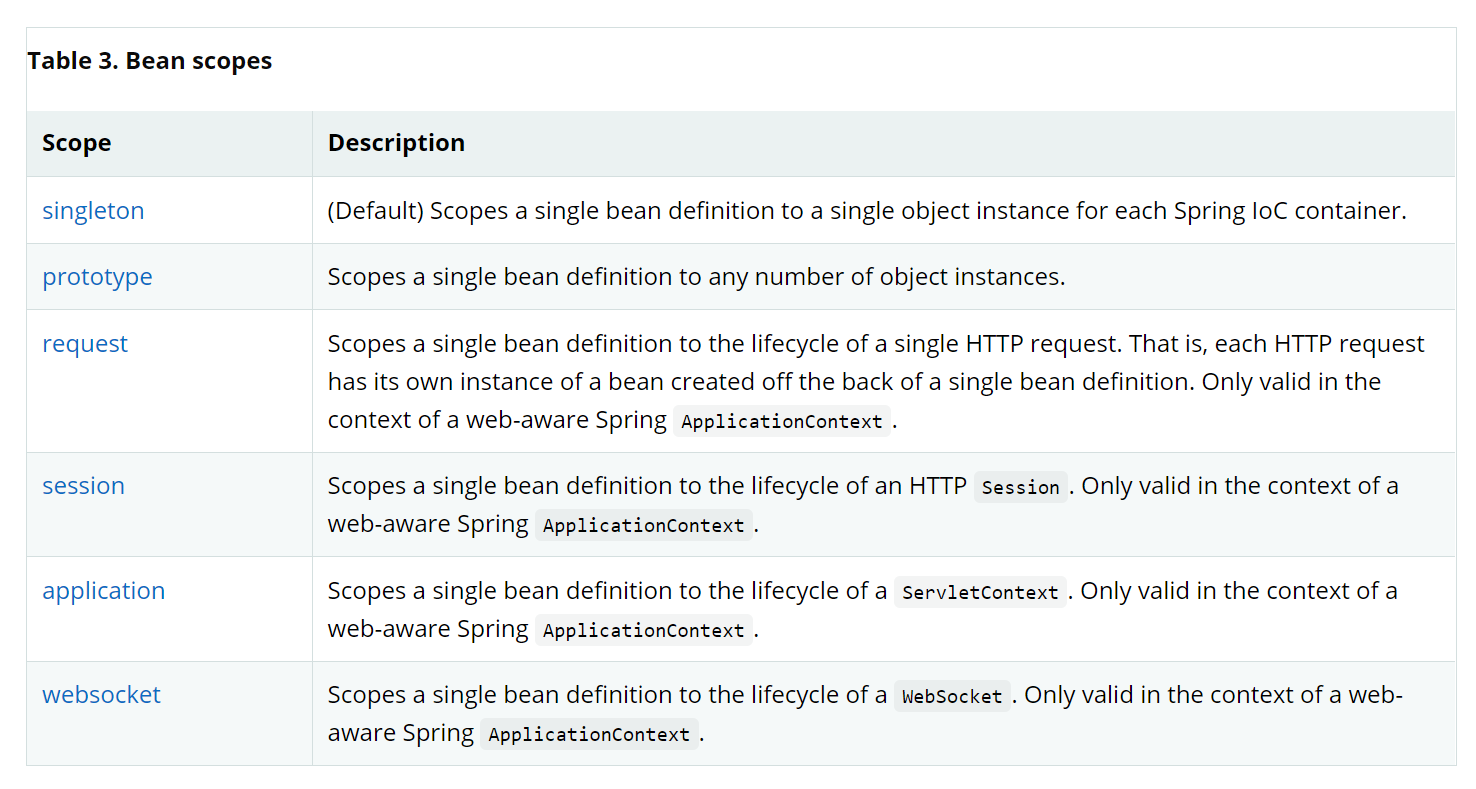Click the prototype row description text
1476x789 pixels.
point(696,277)
